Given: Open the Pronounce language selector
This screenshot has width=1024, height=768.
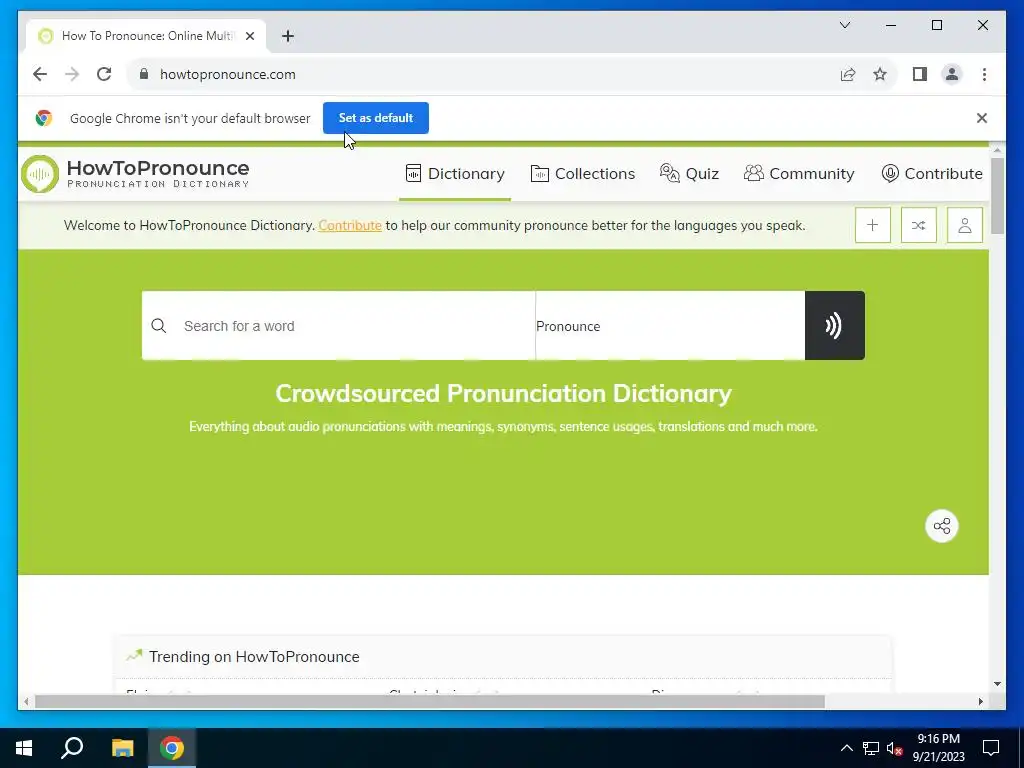Looking at the screenshot, I should click(x=670, y=326).
